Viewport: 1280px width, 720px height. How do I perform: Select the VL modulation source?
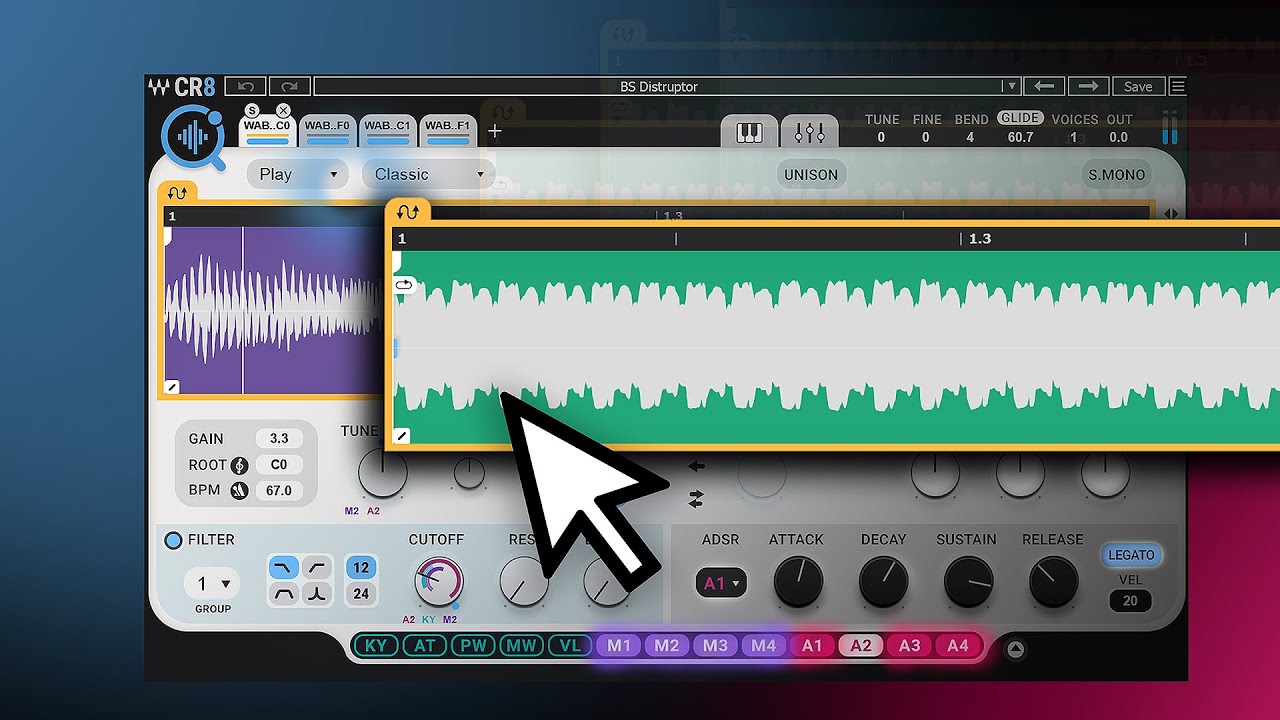tap(570, 646)
